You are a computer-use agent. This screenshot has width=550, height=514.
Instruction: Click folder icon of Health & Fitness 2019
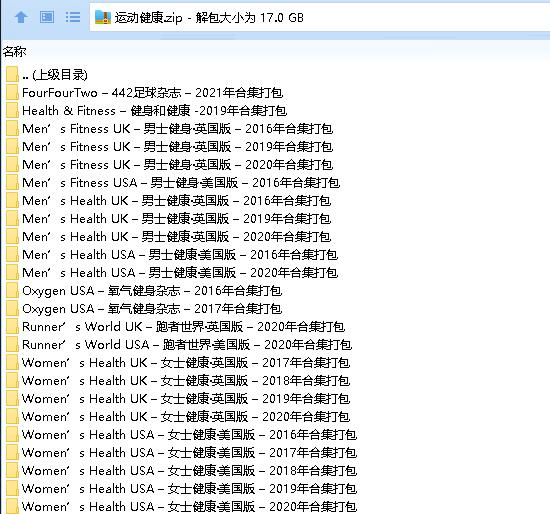[12, 111]
